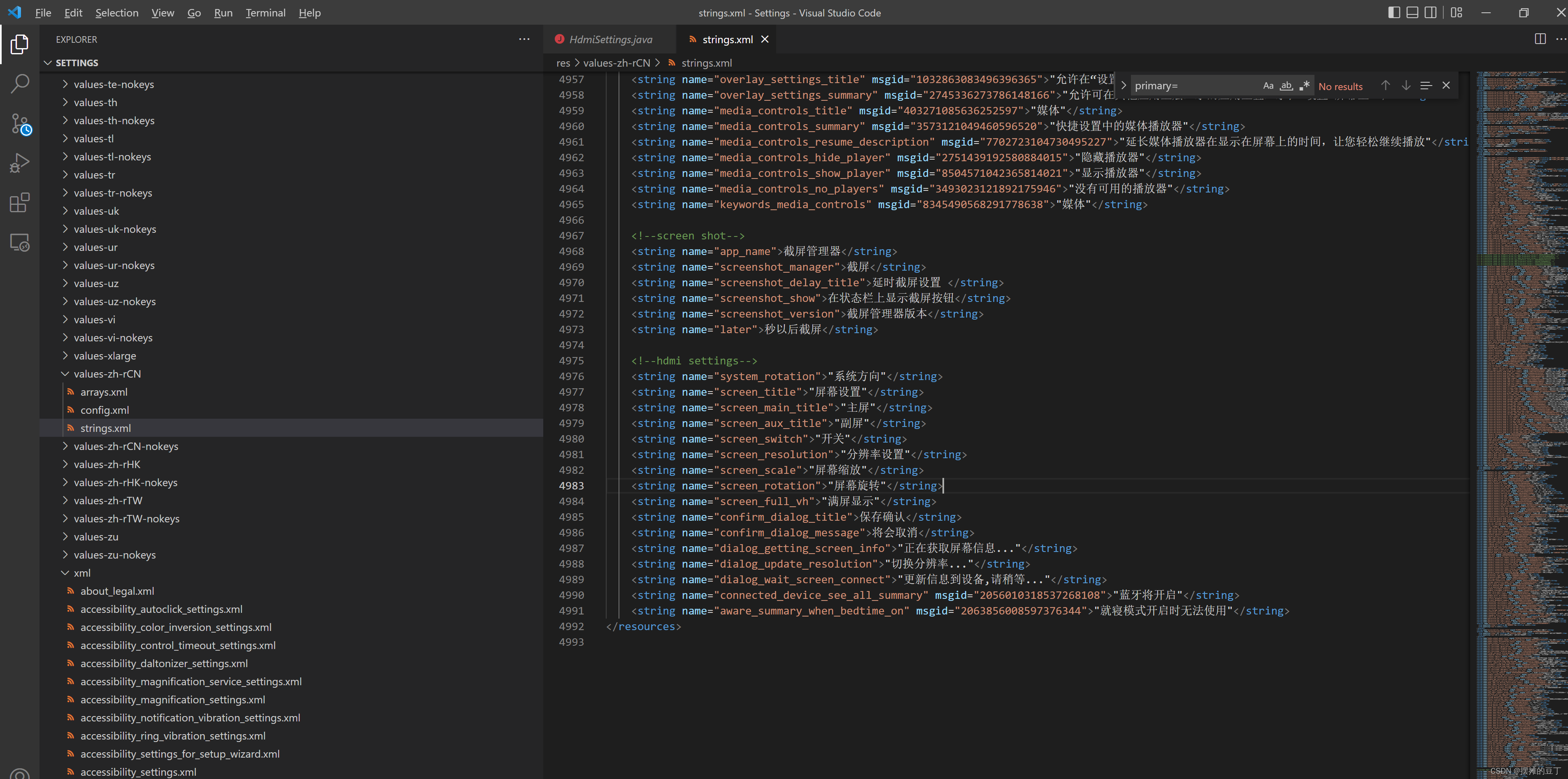
Task: Open config.xml in the values-zh-rCN folder
Action: (x=291, y=410)
